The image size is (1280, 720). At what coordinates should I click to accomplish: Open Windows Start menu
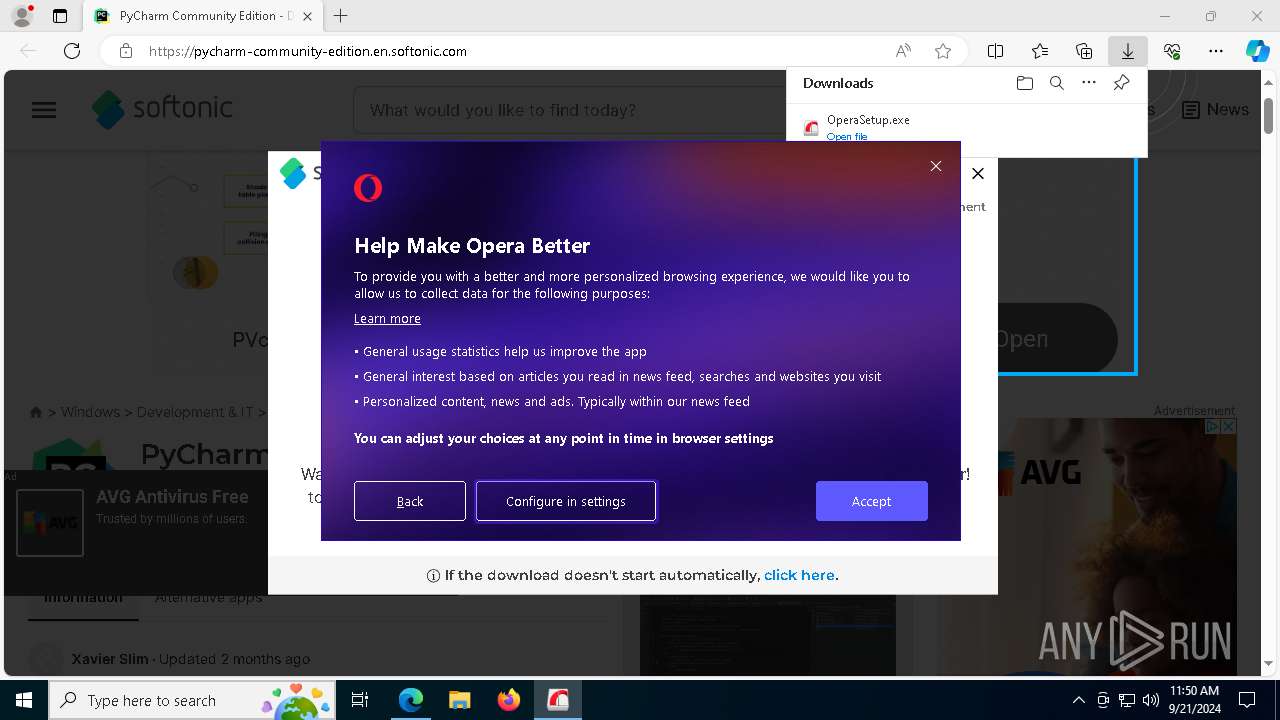(24, 700)
